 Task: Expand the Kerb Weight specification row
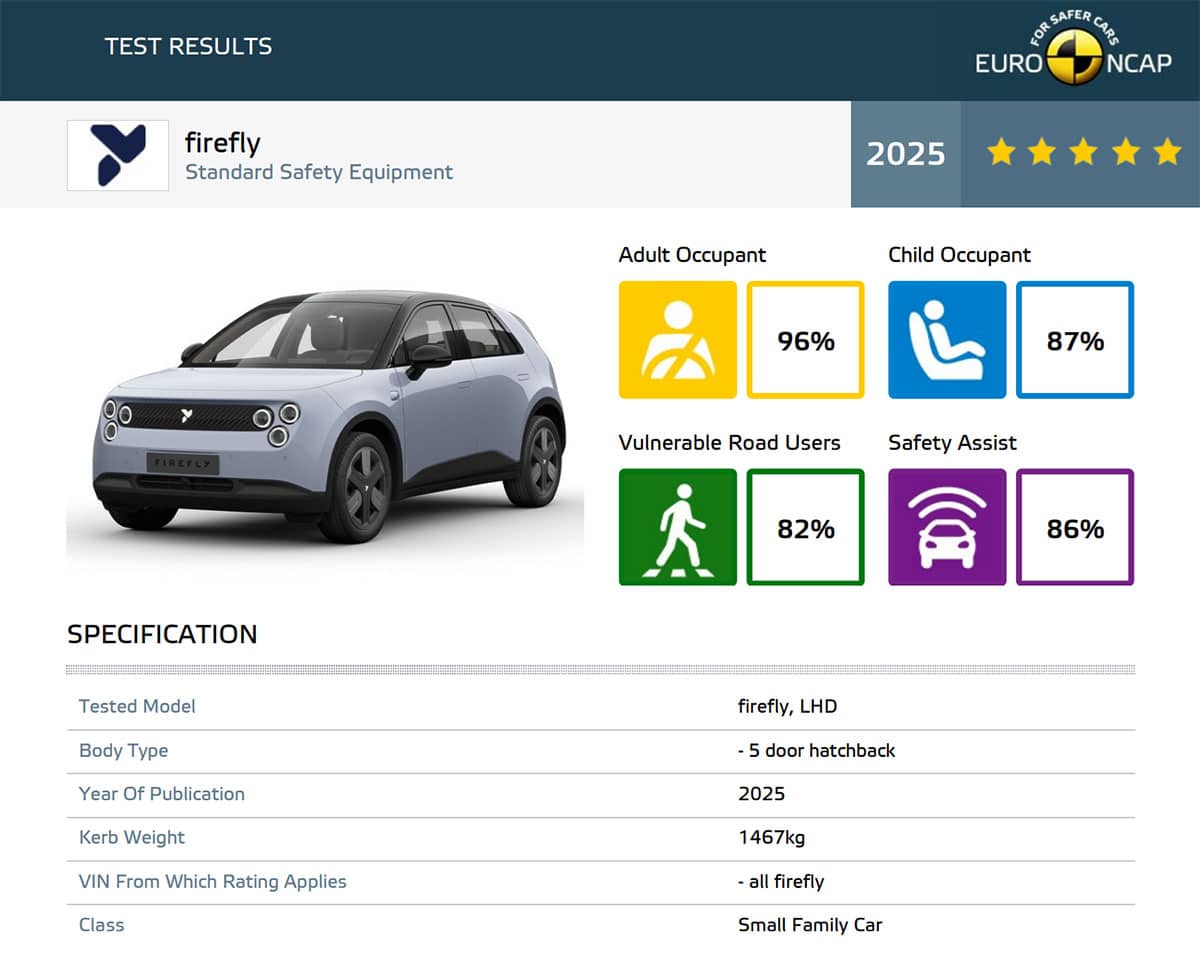pos(131,838)
